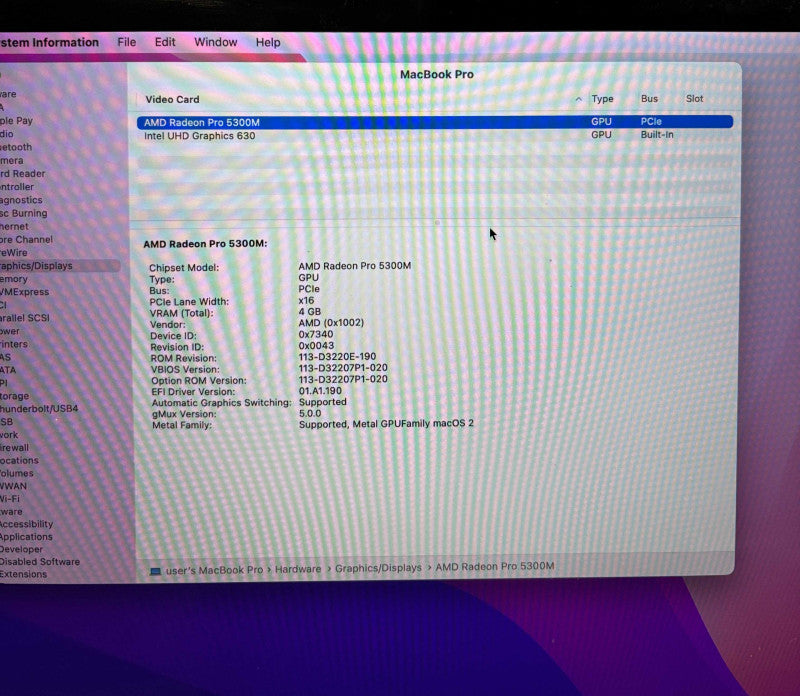The width and height of the screenshot is (800, 696).
Task: Select Diagnostics in the sidebar
Action: [21, 200]
